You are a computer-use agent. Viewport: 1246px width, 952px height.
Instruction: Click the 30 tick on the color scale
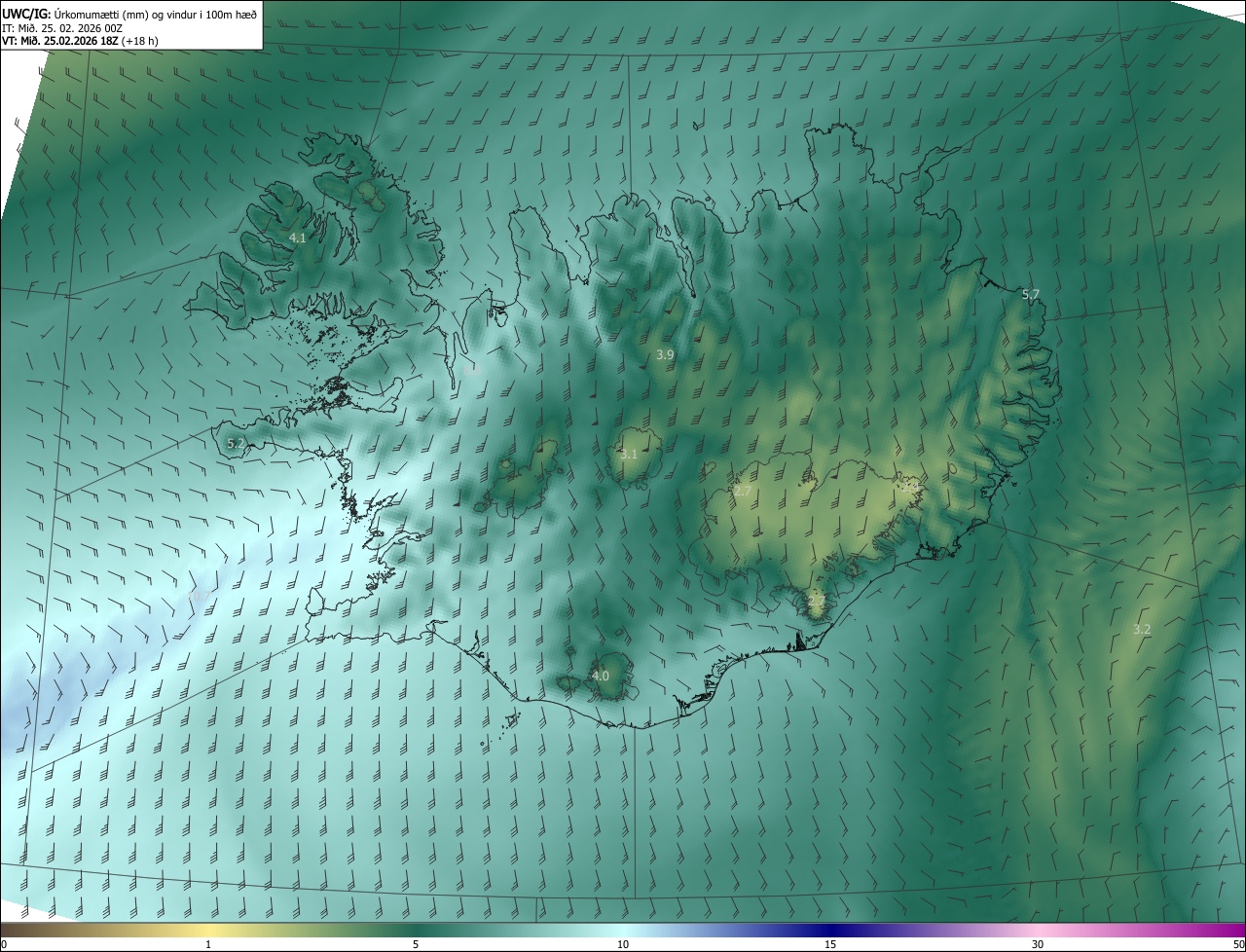click(x=1038, y=944)
